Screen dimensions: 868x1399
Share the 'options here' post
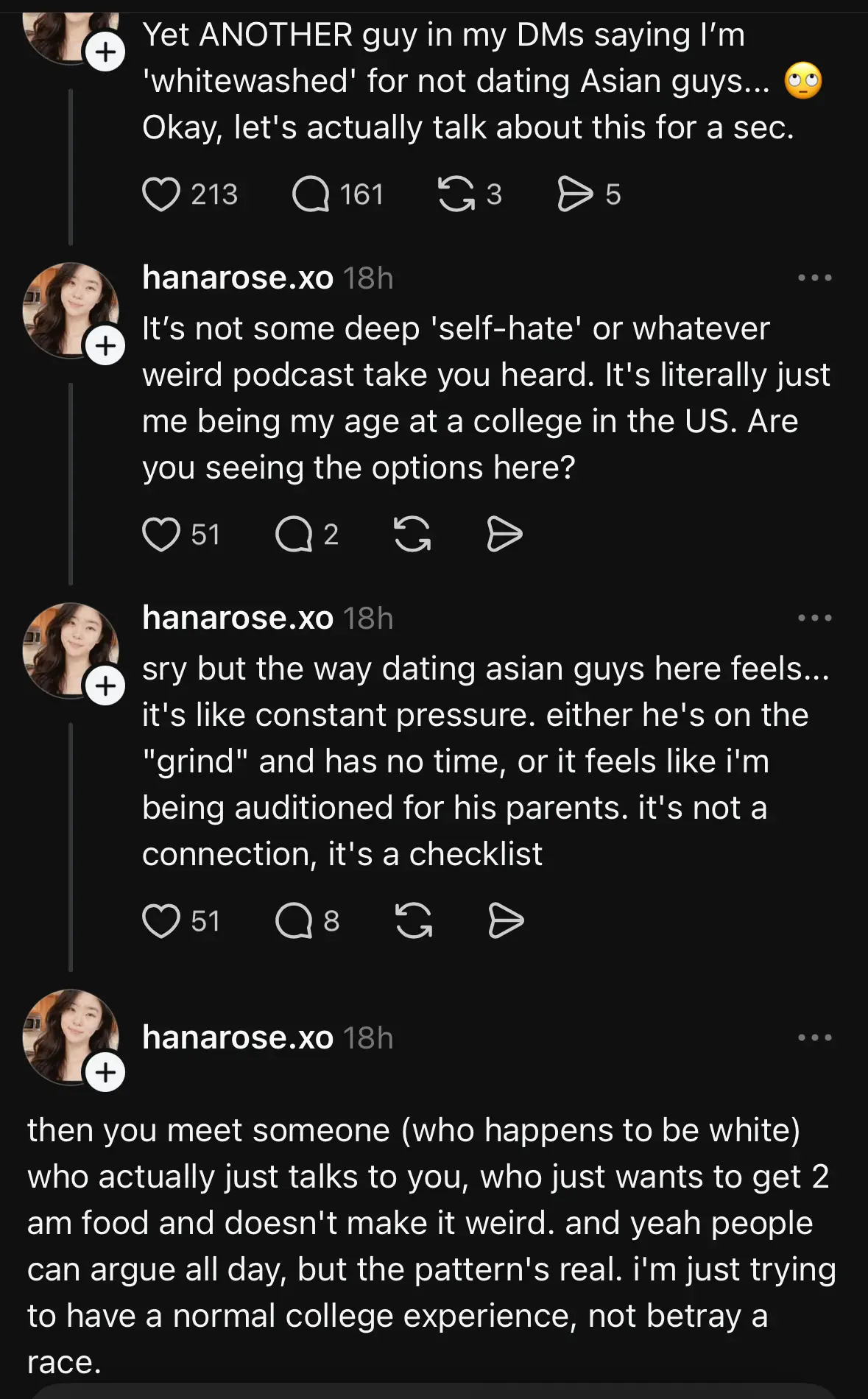(505, 535)
